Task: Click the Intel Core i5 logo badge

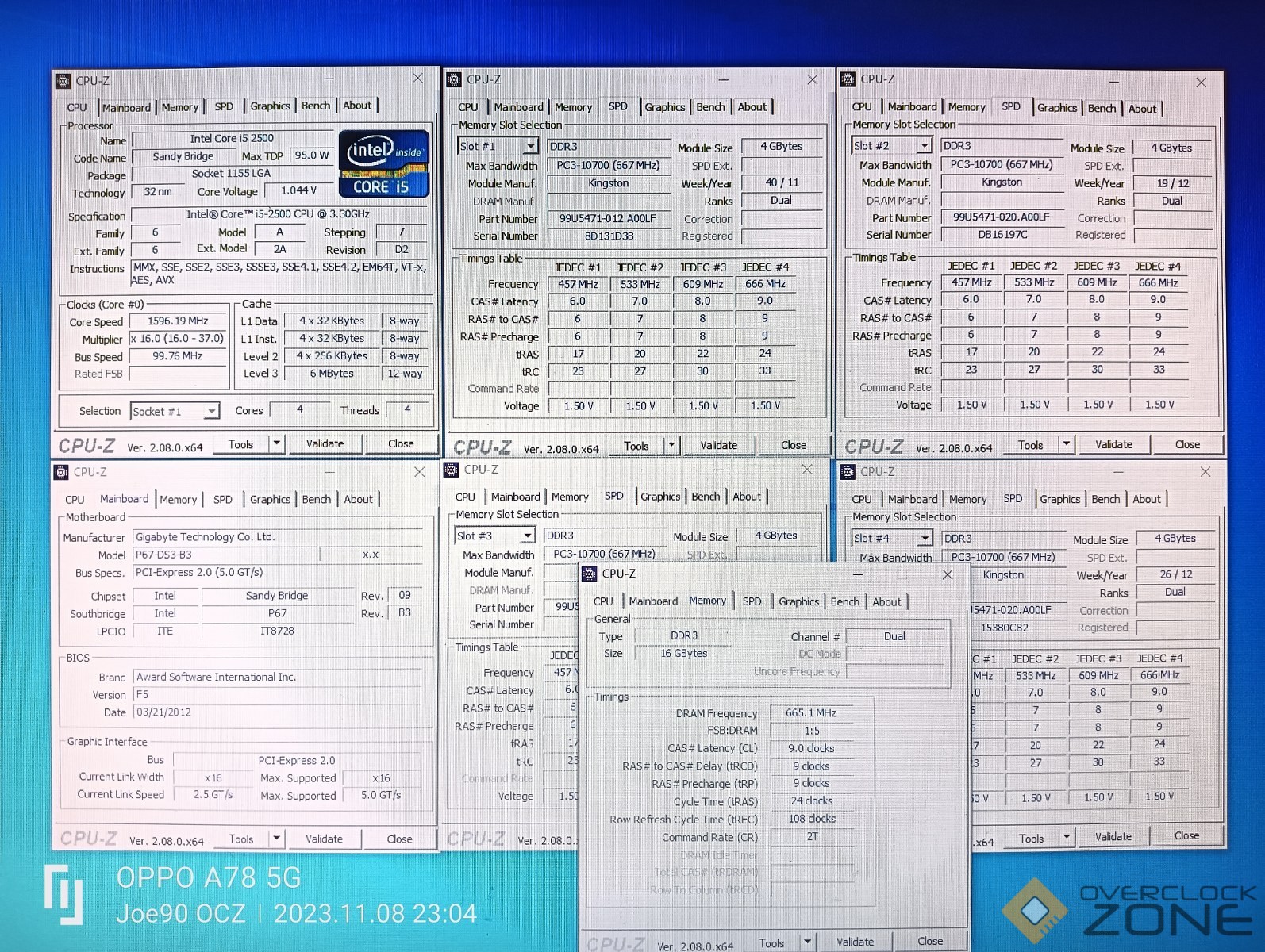Action: [x=384, y=163]
